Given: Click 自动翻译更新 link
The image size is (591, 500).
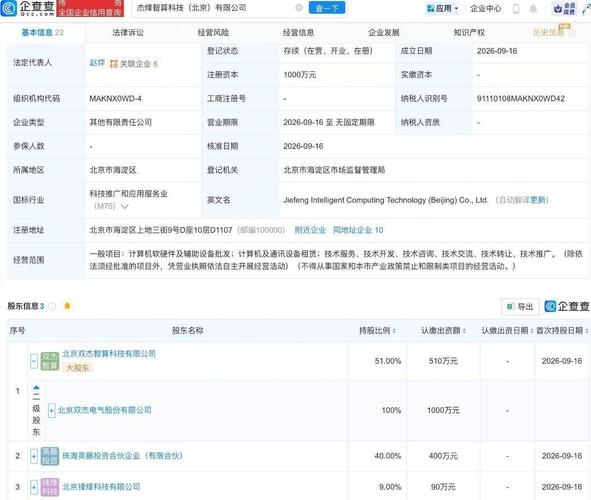Looking at the screenshot, I should click(522, 200).
